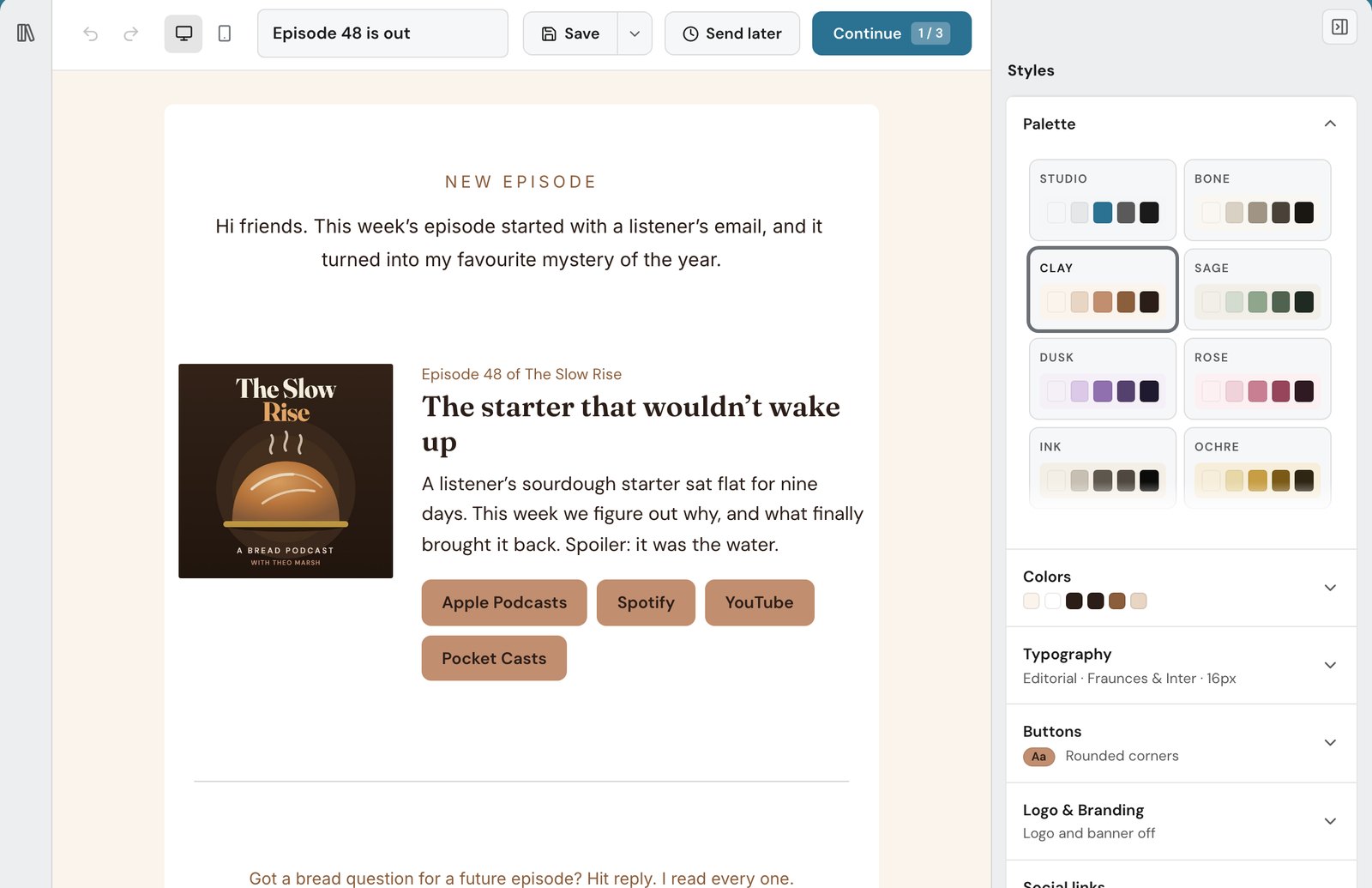
Task: Click the 'Aa' button style preview badge
Action: (1038, 757)
